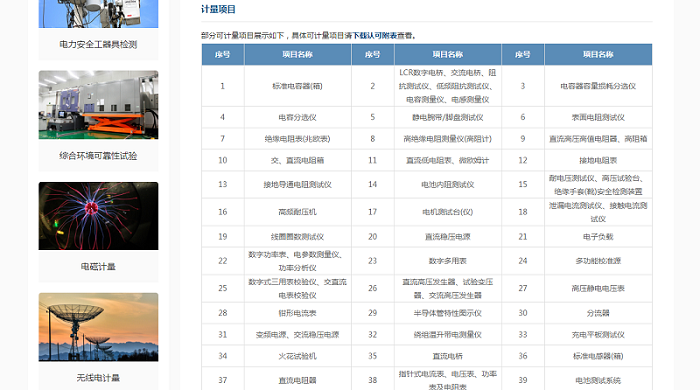Screen dimensions: 700x390
Task: Select the serial number cell 33
Action: (523, 335)
